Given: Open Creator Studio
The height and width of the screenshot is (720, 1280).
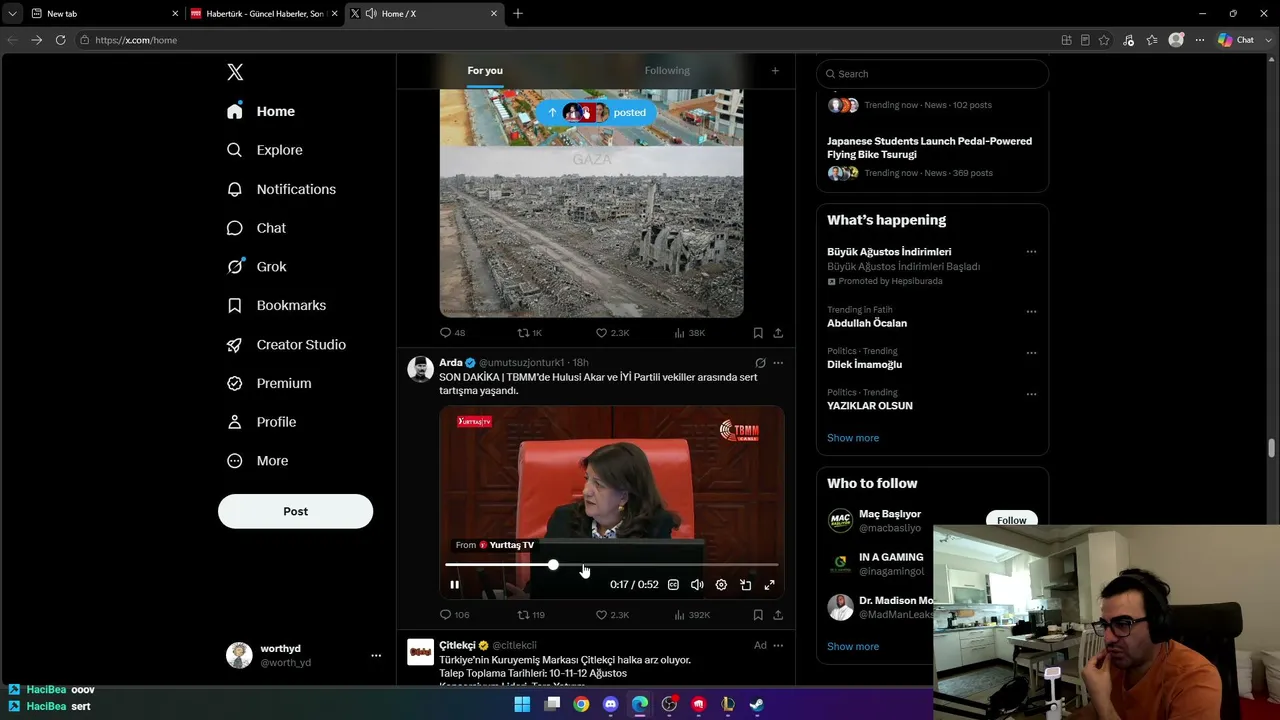Looking at the screenshot, I should pos(286,344).
